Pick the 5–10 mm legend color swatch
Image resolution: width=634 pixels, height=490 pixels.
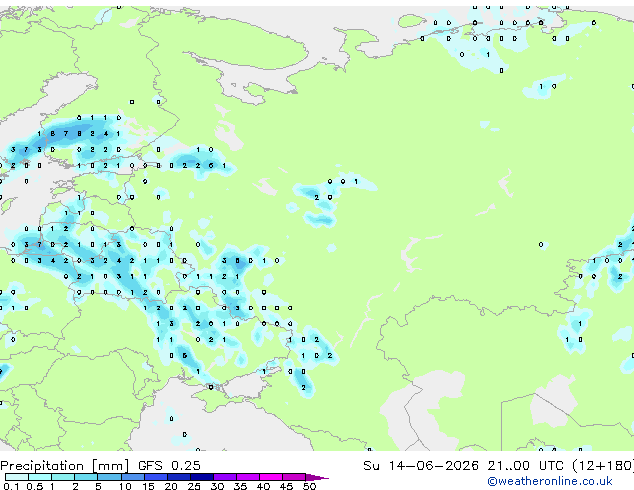coord(109,477)
